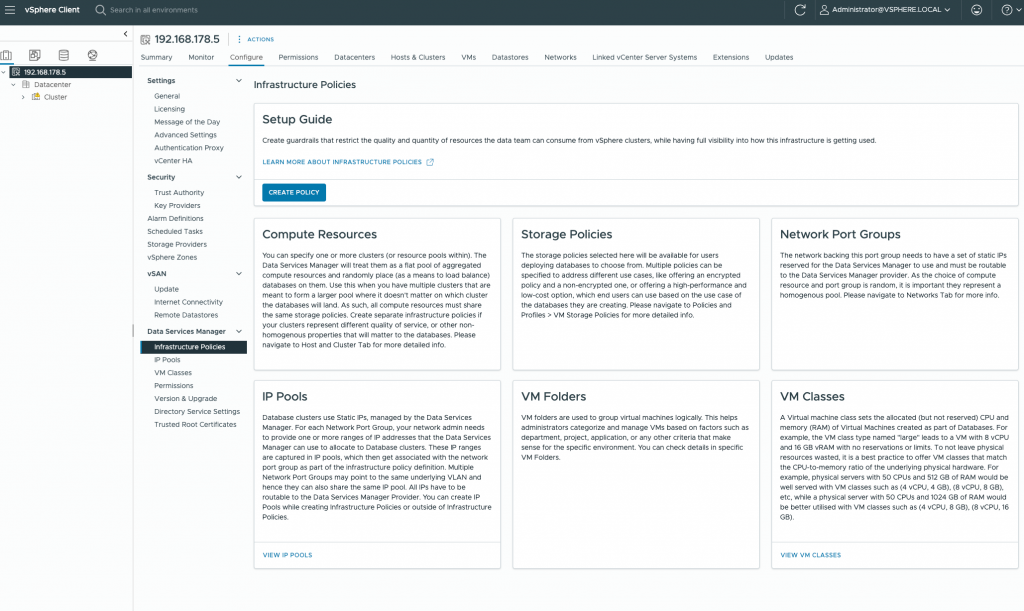The width and height of the screenshot is (1024, 611).
Task: Open the Administrator@VSPHERE.LOCAL user menu
Action: [x=885, y=10]
